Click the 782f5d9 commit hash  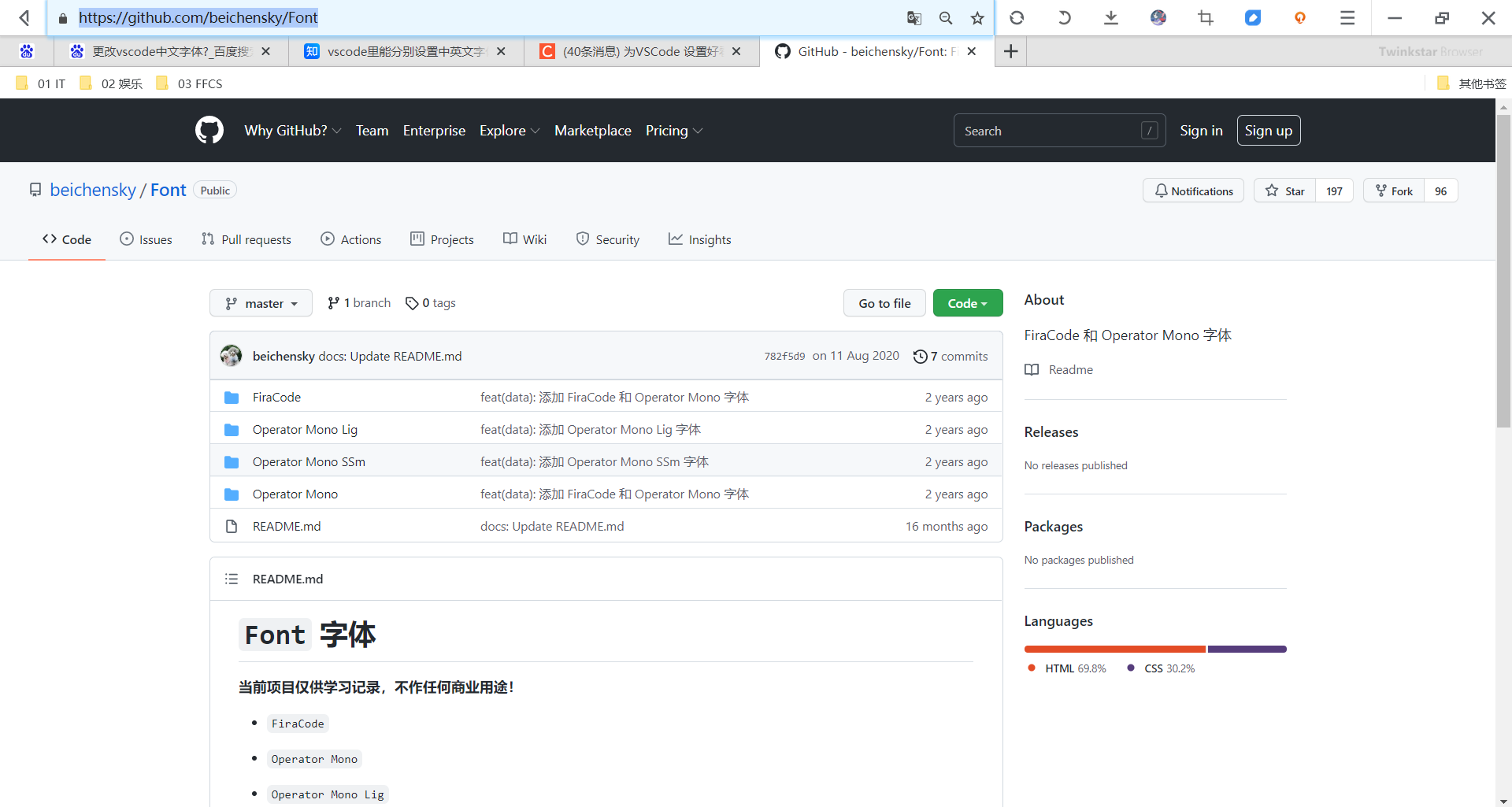point(784,357)
